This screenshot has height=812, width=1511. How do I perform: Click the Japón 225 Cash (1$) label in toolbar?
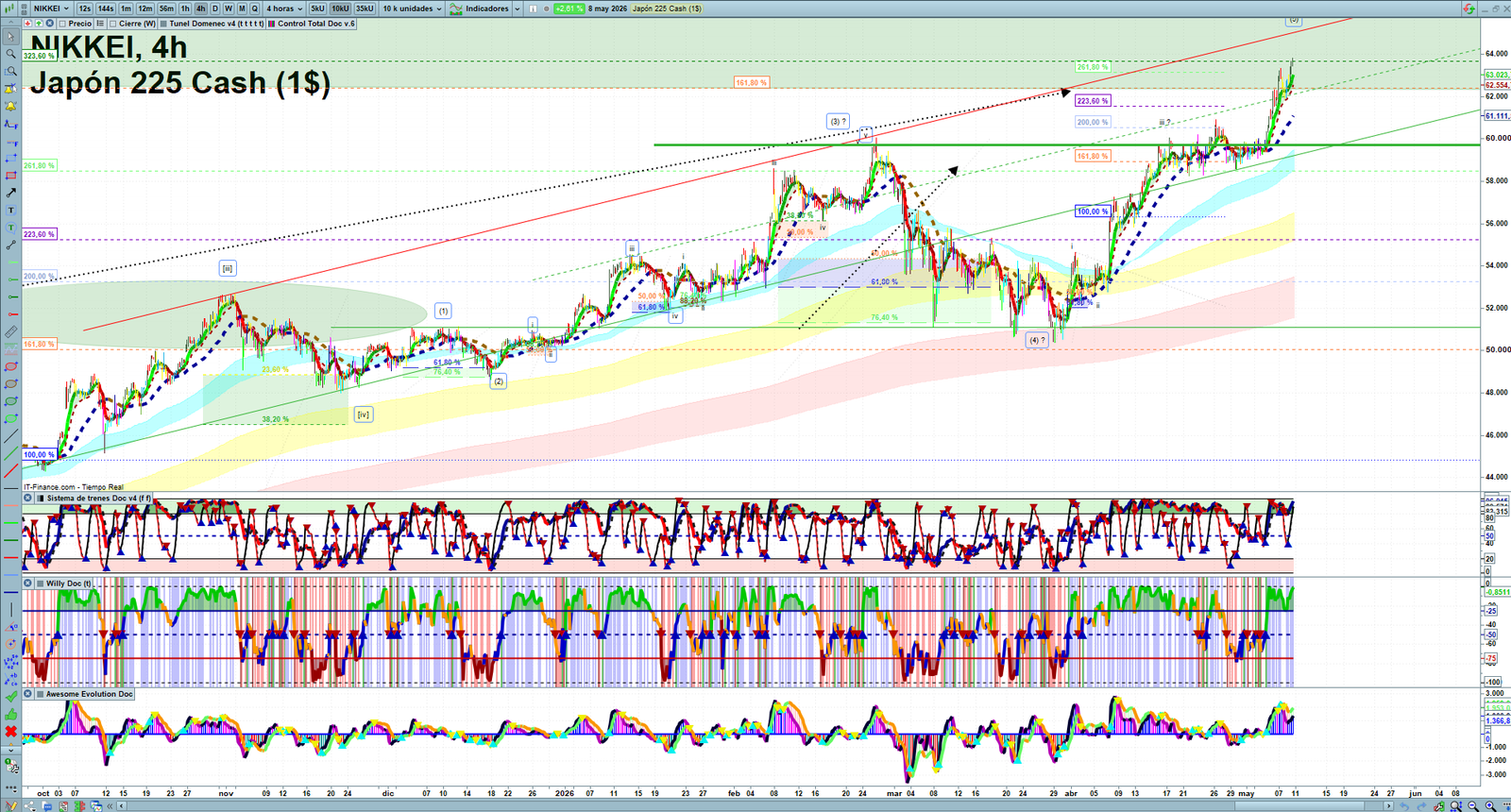point(667,8)
